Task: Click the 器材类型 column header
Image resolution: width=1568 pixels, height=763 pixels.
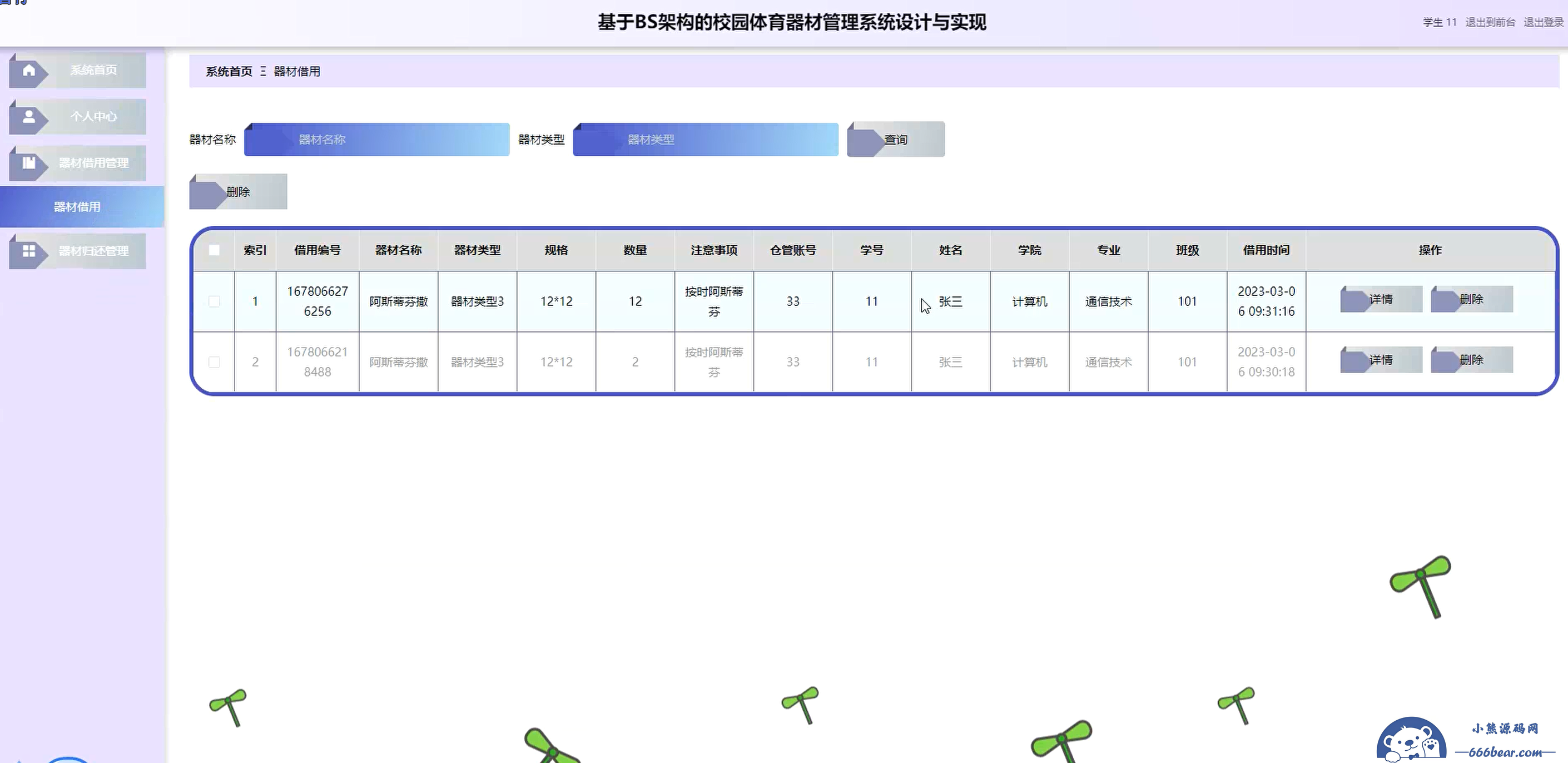Action: [478, 250]
